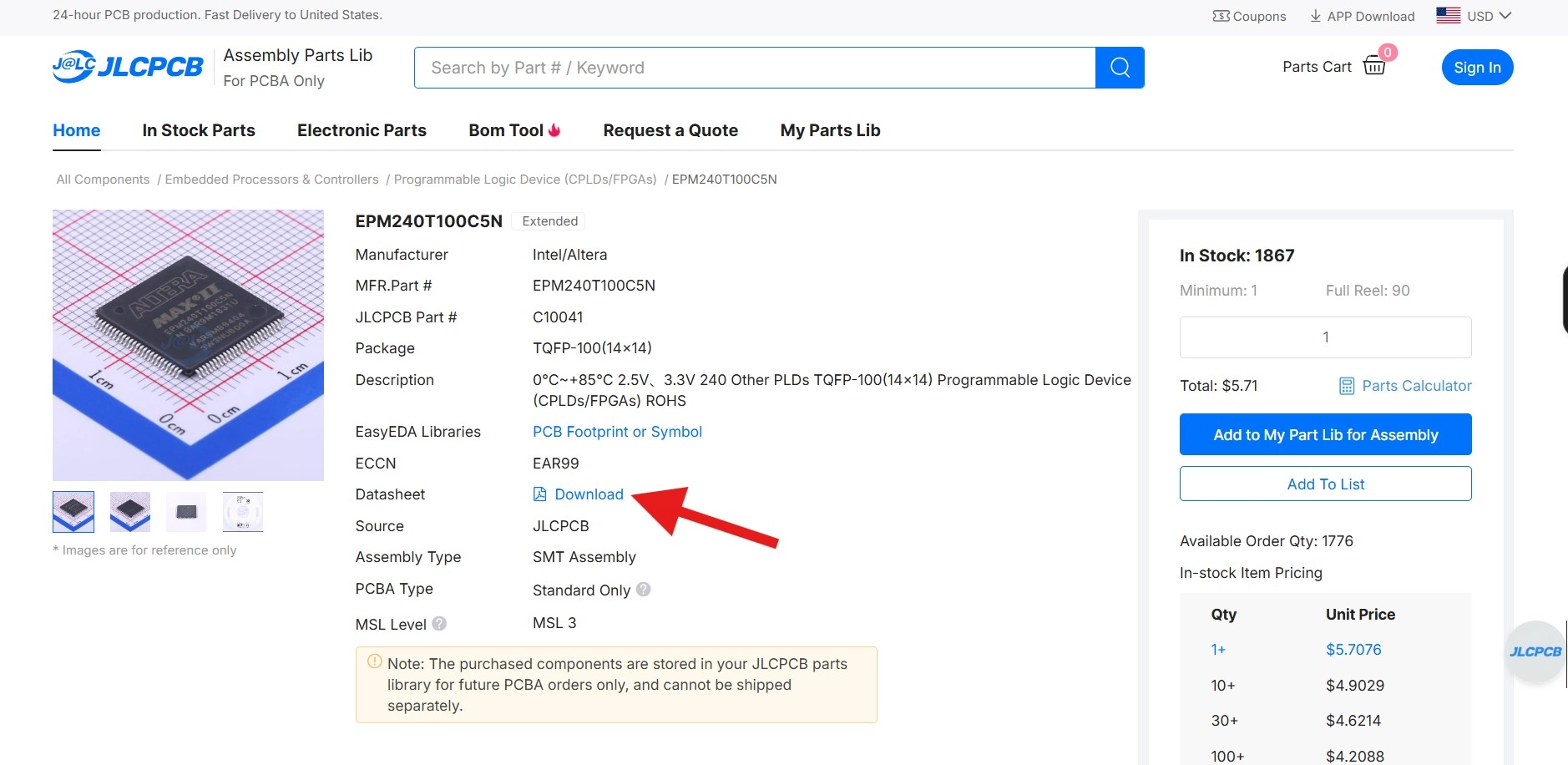
Task: Click the 1+ quantity price tier
Action: (x=1218, y=650)
